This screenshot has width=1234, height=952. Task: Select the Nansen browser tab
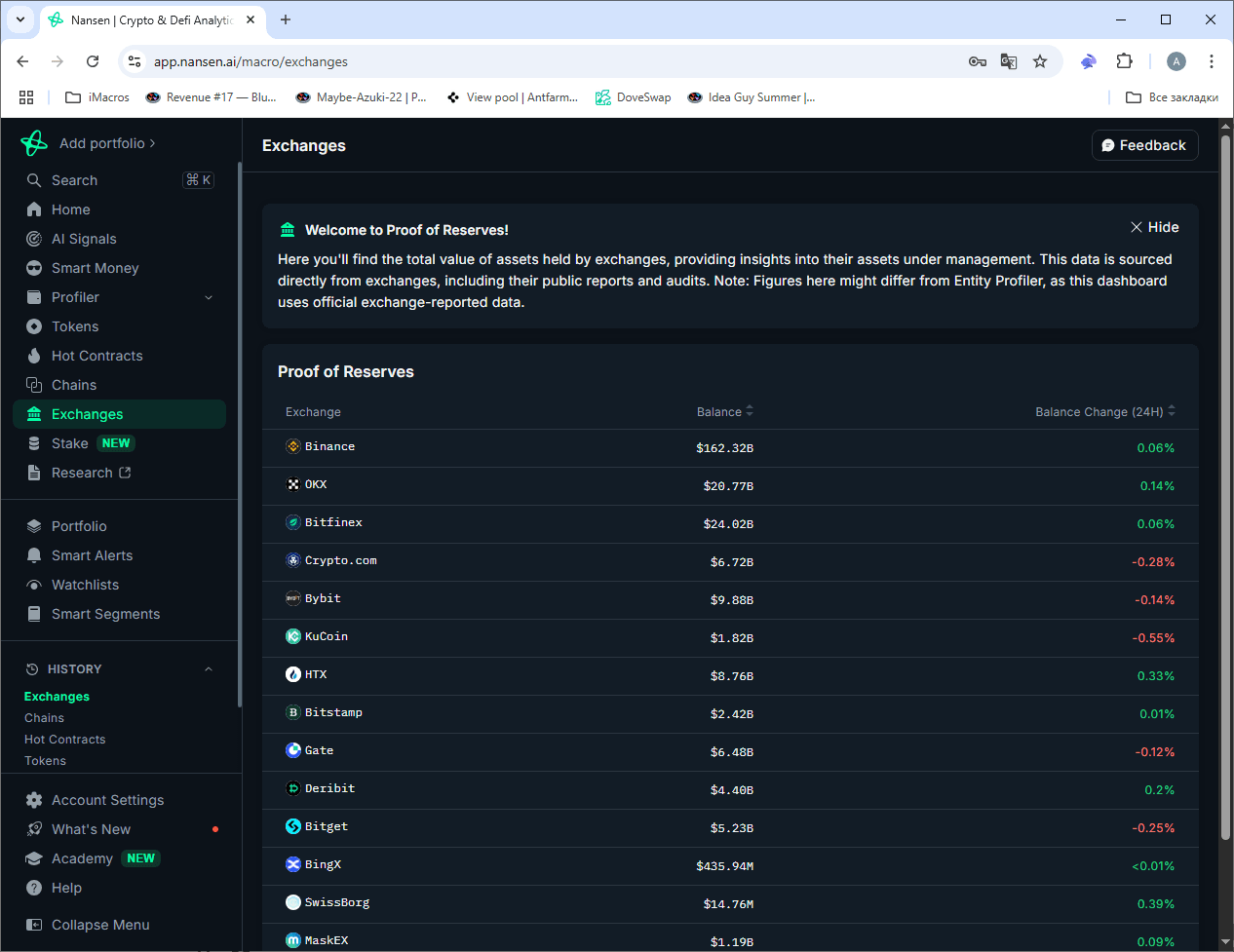click(152, 19)
